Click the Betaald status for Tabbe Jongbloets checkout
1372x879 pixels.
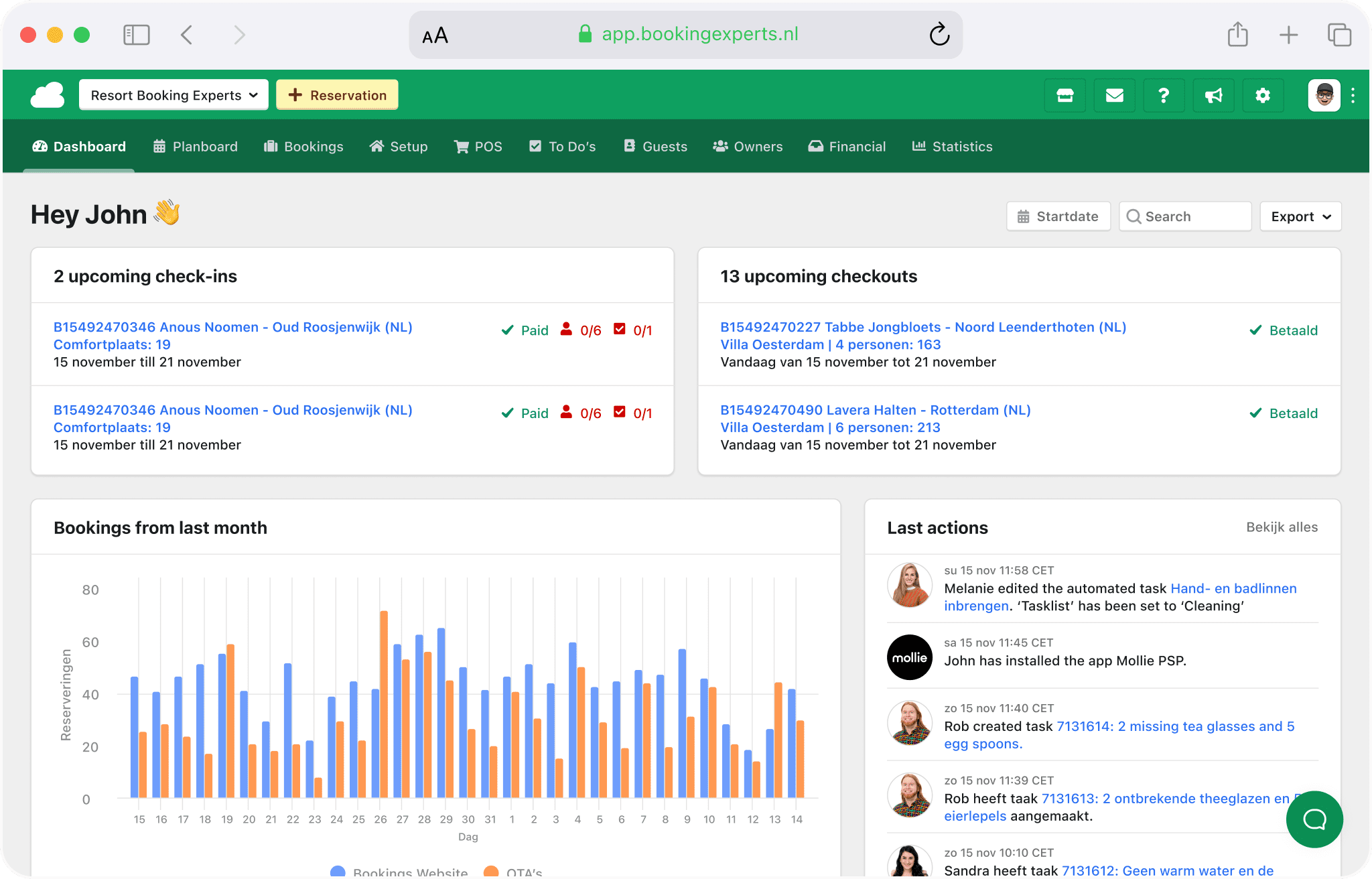pos(1283,330)
